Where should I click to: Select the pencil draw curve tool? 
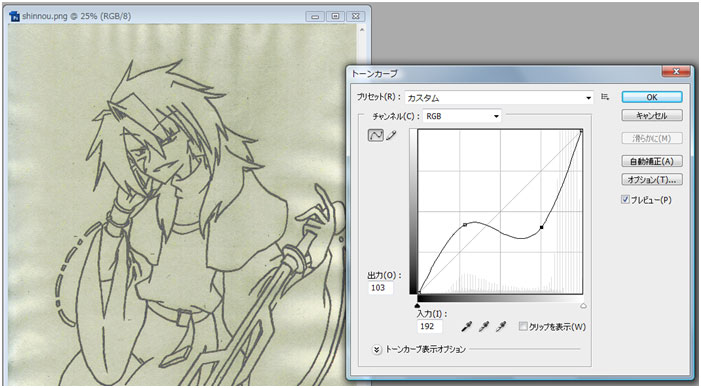coord(391,135)
